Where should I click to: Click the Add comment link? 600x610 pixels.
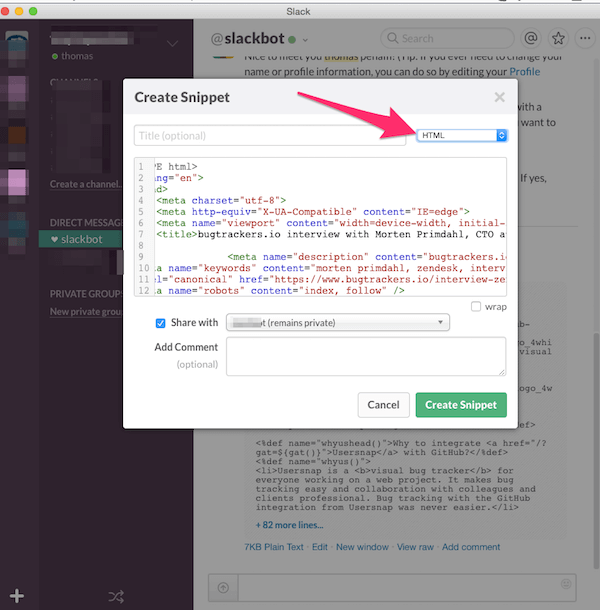471,547
